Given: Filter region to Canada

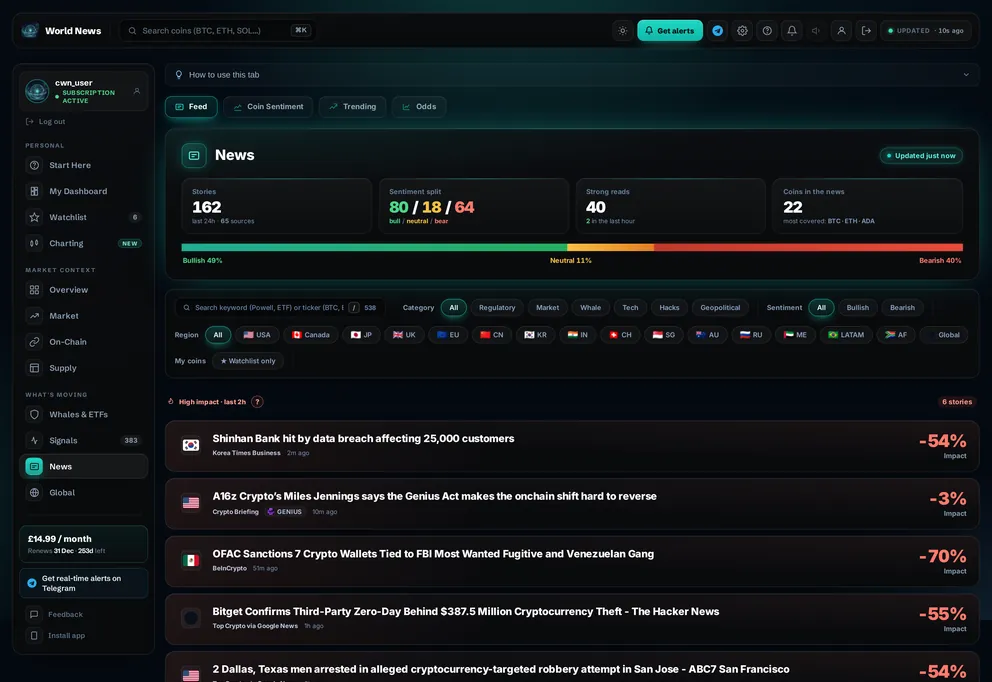Looking at the screenshot, I should 311,335.
